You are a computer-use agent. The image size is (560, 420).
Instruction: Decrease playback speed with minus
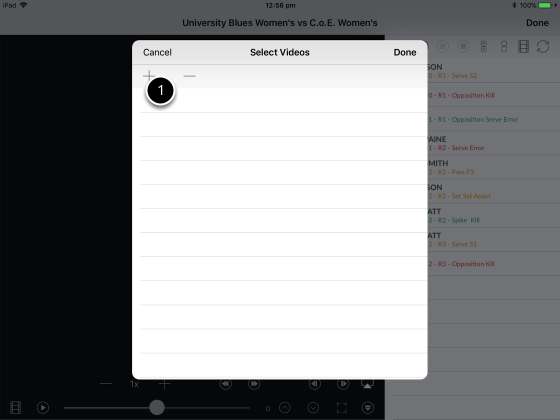coord(106,384)
